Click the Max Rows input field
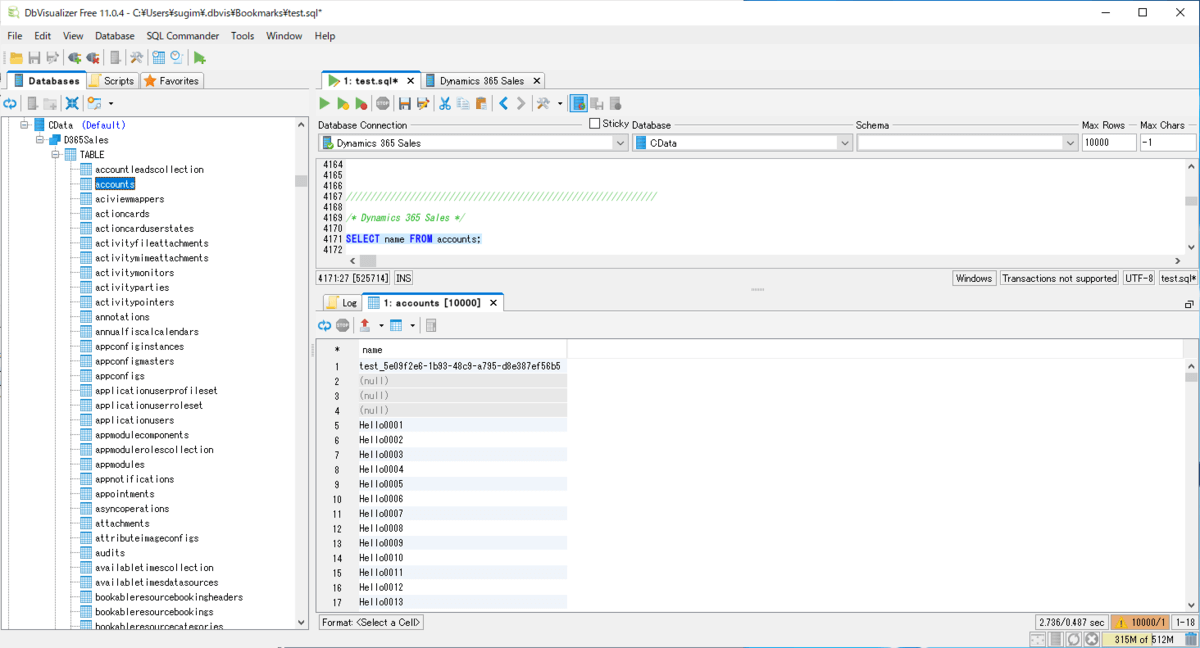This screenshot has width=1200, height=648. tap(1108, 143)
